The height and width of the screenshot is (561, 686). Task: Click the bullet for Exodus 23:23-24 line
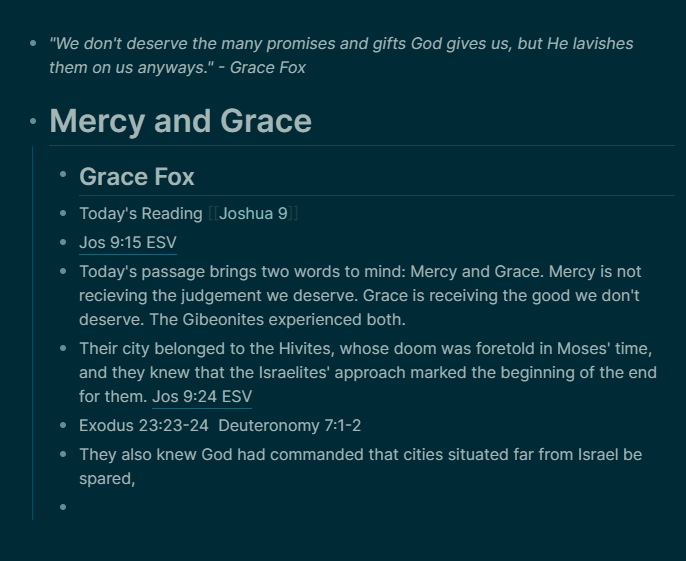coord(63,425)
